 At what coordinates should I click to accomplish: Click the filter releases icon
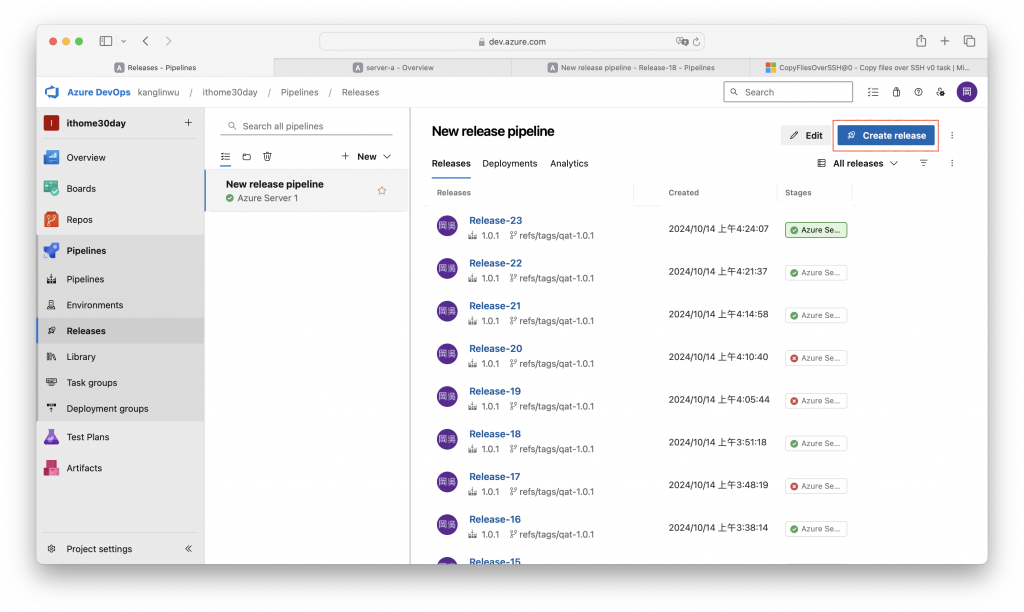coord(923,163)
